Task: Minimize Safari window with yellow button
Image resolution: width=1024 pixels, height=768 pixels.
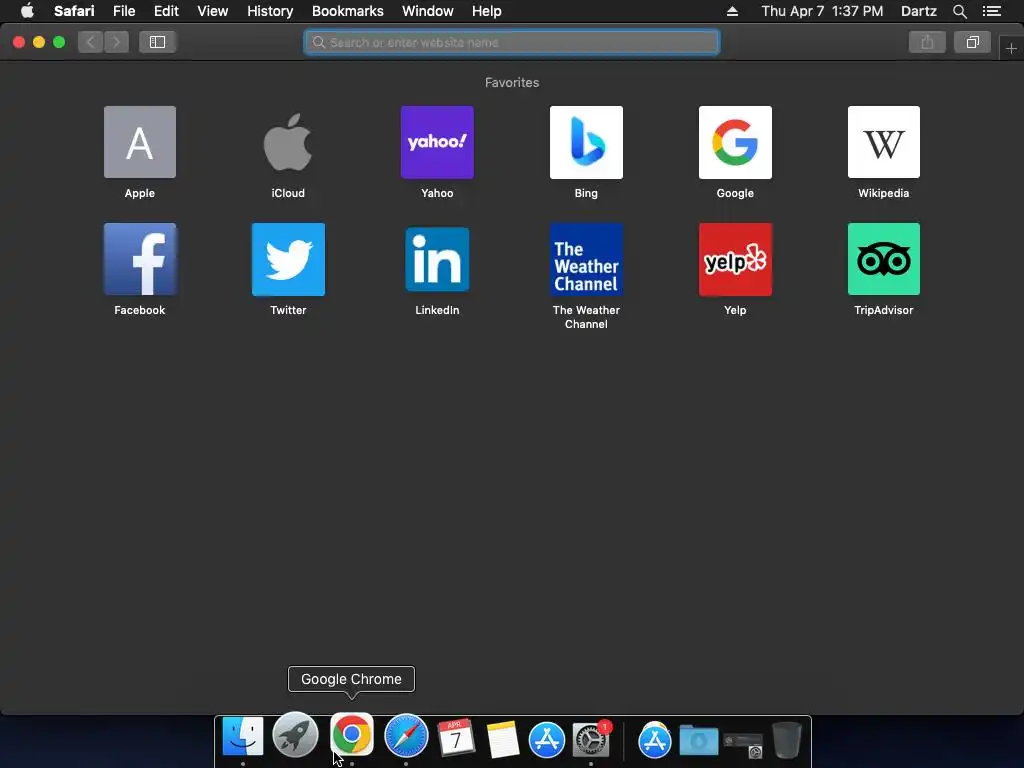Action: 39,42
